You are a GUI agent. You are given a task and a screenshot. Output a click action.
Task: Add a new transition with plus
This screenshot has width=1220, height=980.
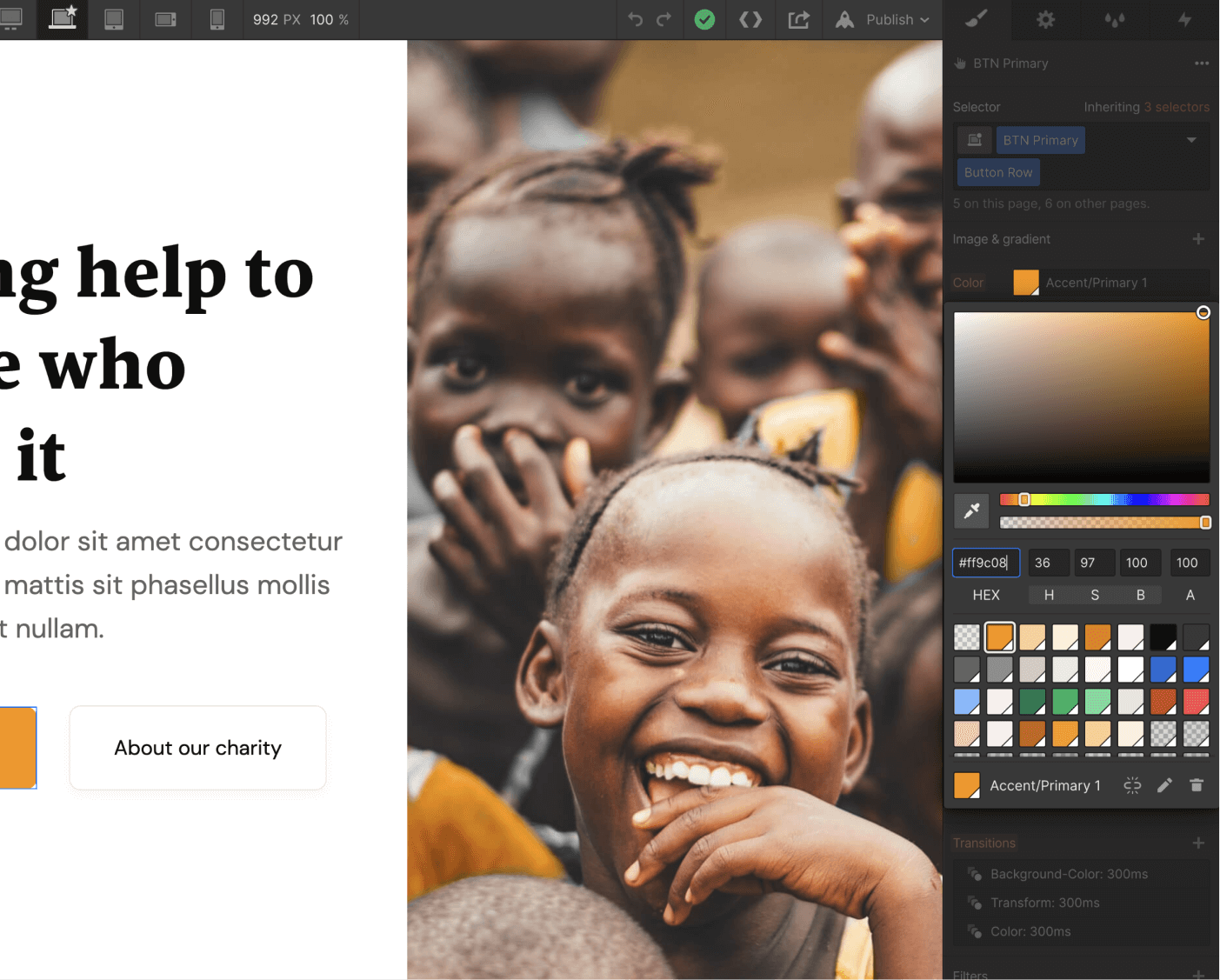(x=1198, y=843)
